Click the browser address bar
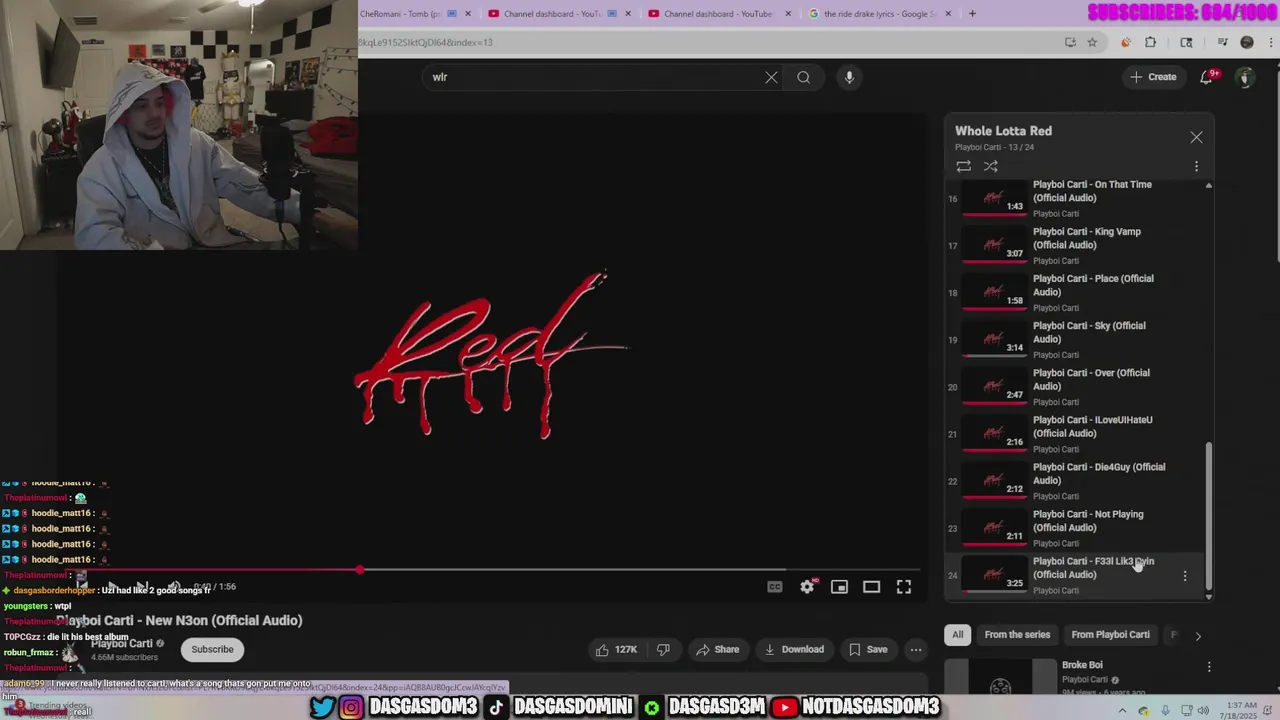 pyautogui.click(x=730, y=42)
